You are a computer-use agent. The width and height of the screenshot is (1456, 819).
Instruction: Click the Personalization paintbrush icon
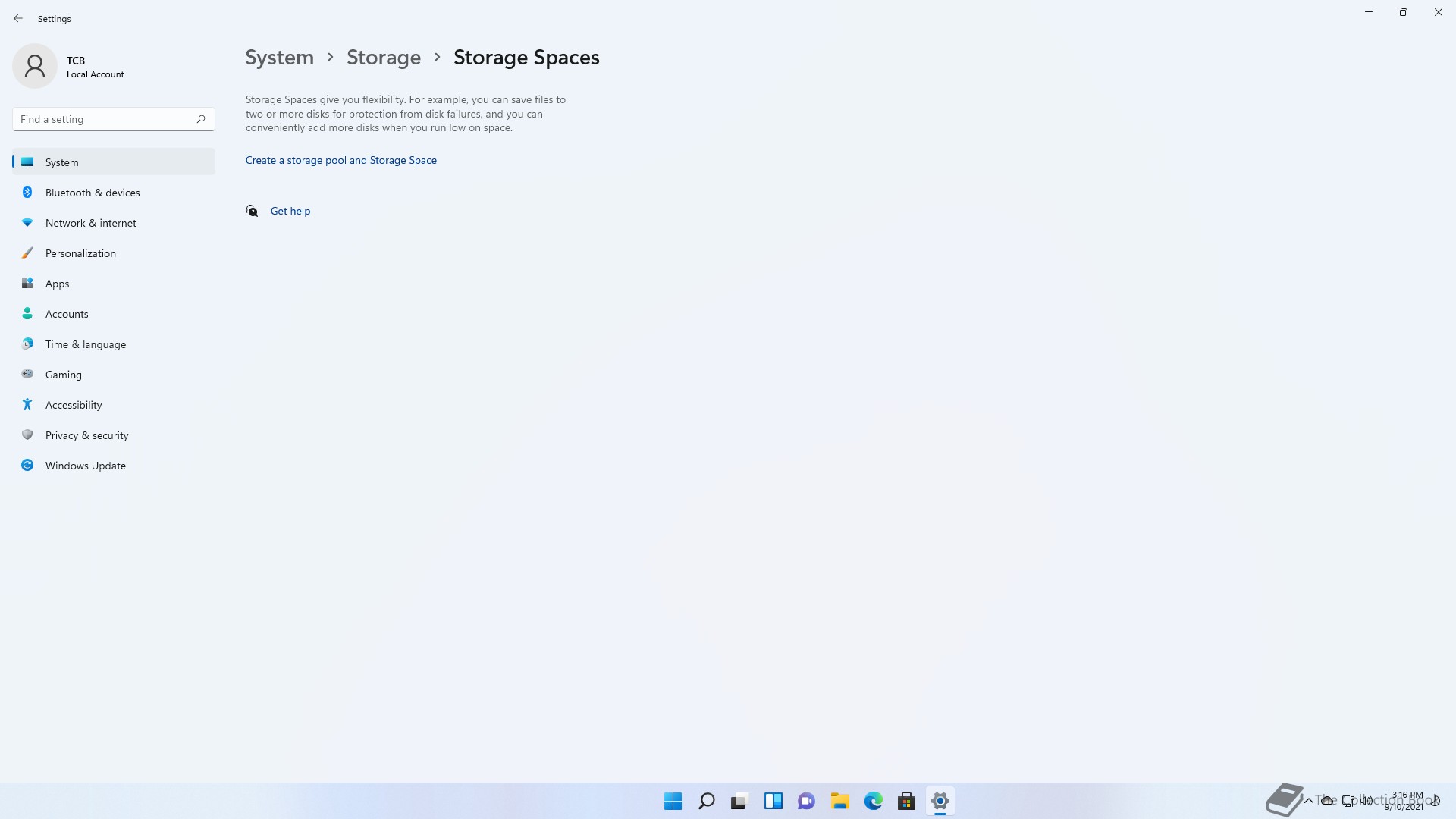[x=27, y=253]
